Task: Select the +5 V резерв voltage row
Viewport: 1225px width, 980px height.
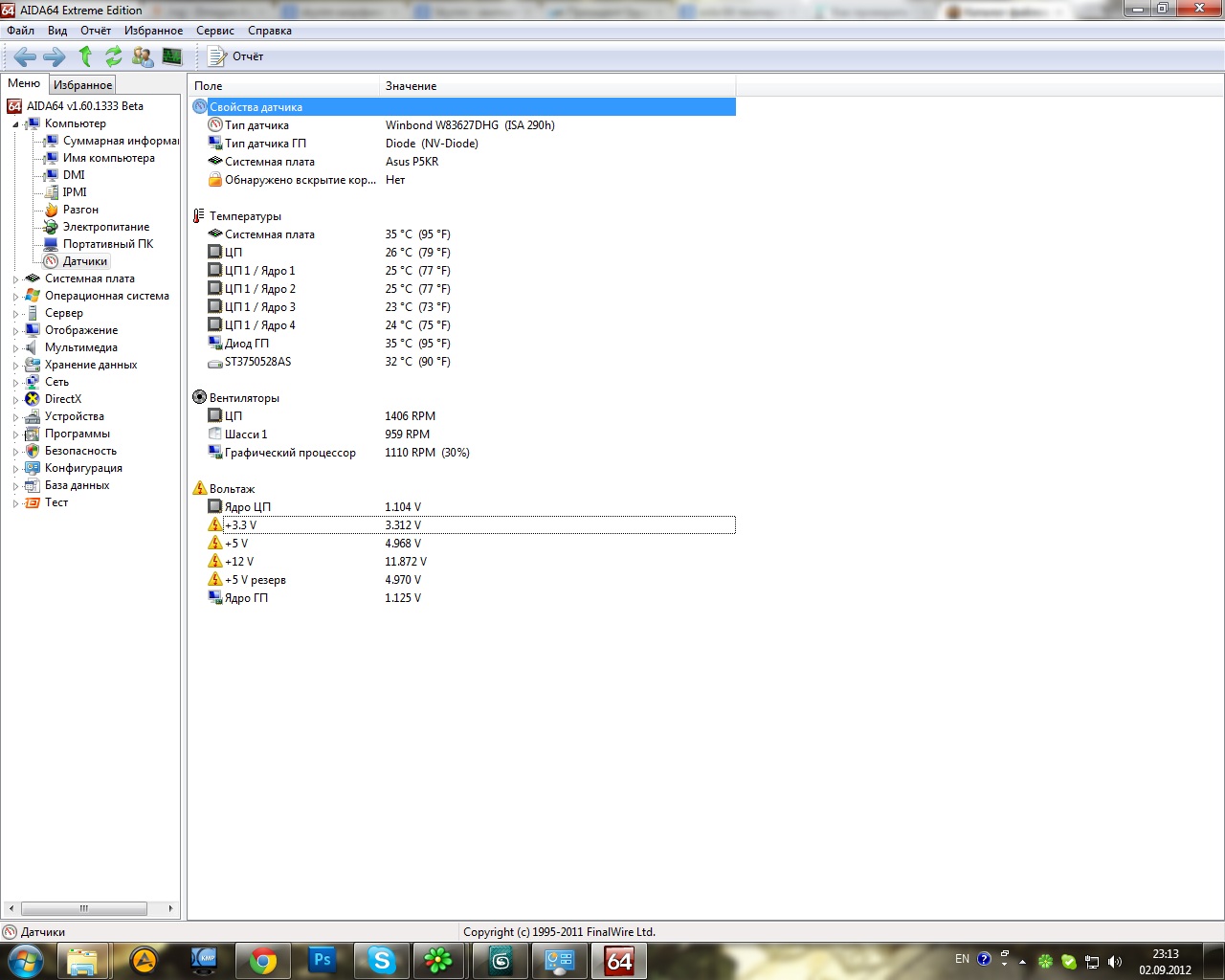Action: point(463,580)
